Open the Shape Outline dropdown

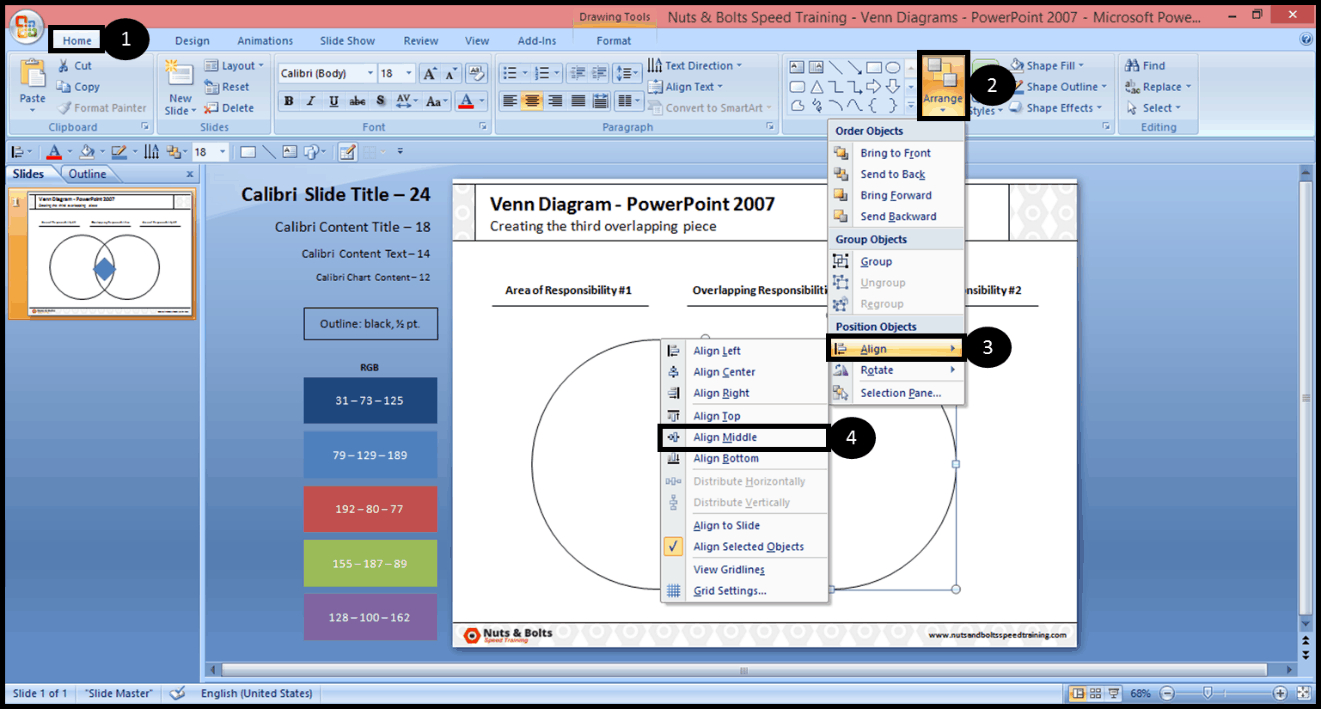[1058, 87]
